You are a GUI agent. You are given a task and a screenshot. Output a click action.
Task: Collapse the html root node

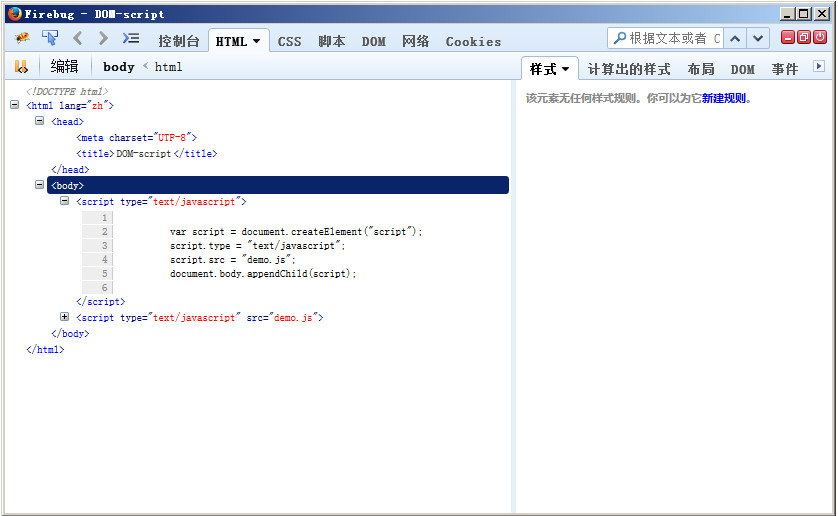(x=14, y=105)
